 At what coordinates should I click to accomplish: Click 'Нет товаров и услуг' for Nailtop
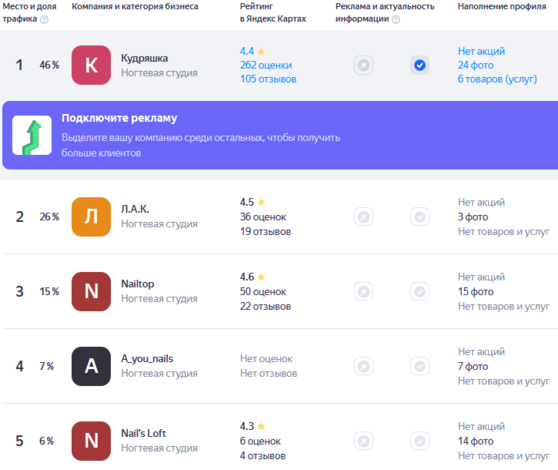click(x=504, y=306)
